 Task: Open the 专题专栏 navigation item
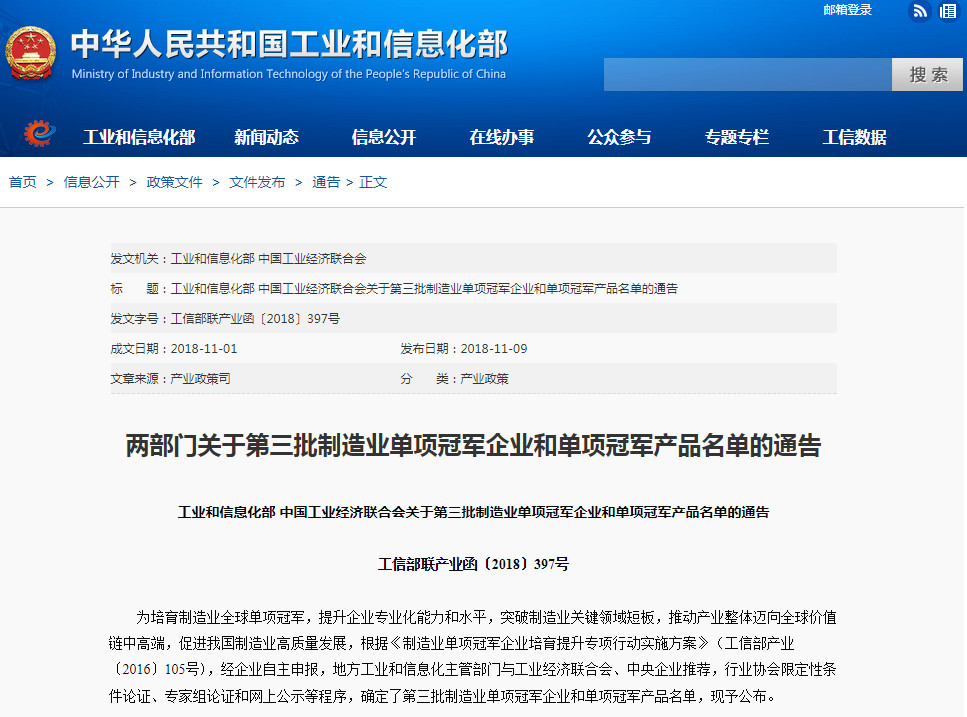(737, 137)
